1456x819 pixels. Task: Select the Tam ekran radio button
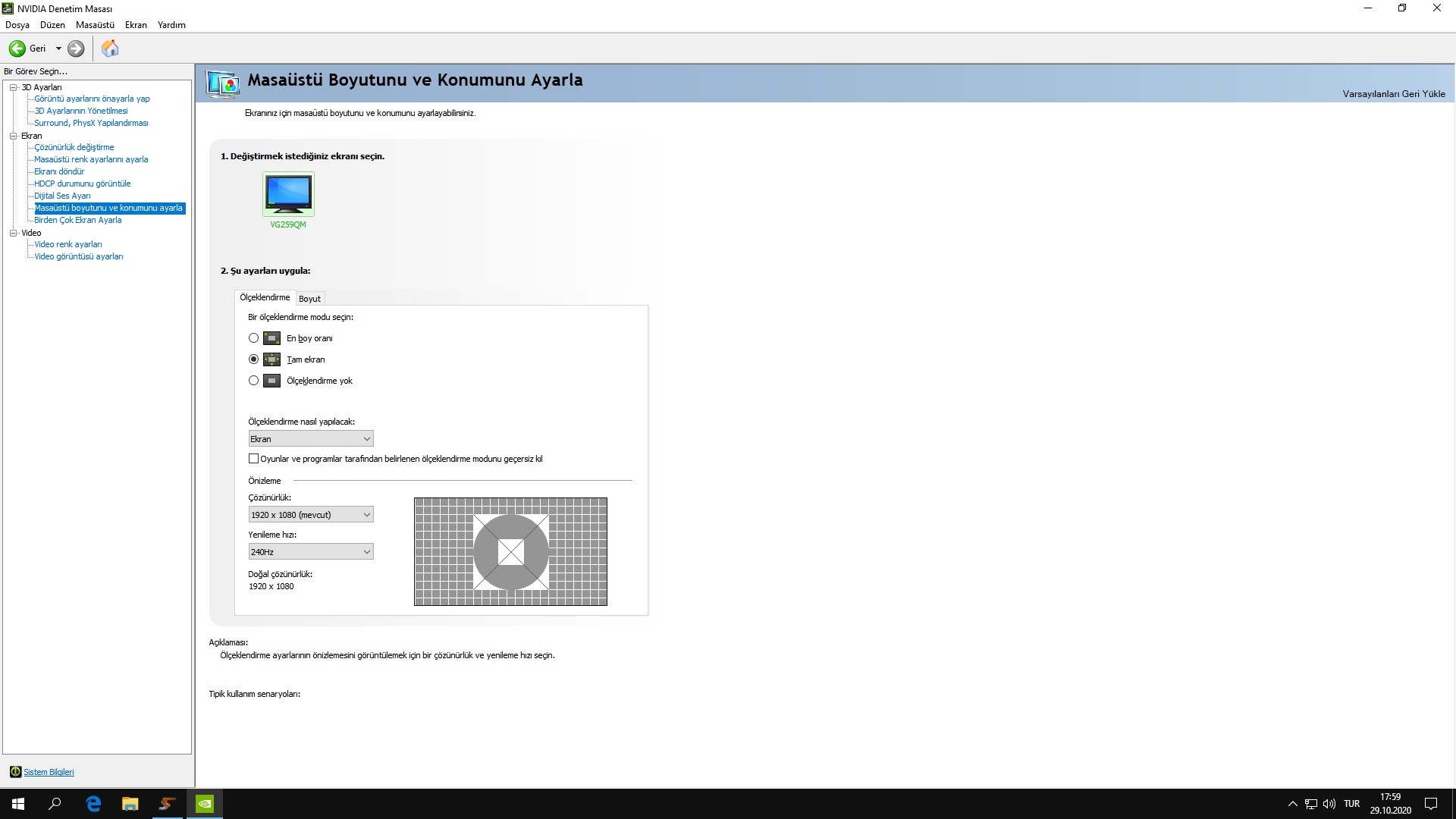[x=253, y=359]
